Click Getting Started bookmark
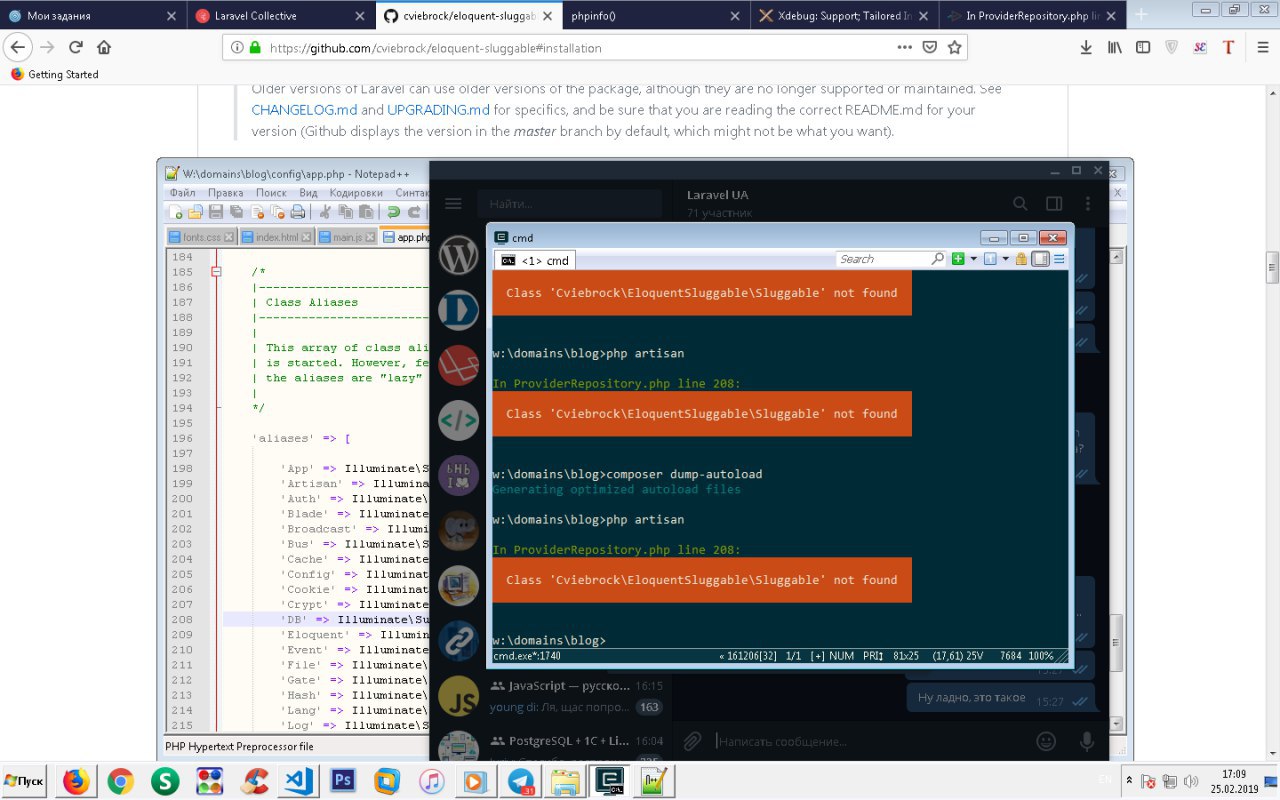This screenshot has width=1280, height=800. point(54,74)
